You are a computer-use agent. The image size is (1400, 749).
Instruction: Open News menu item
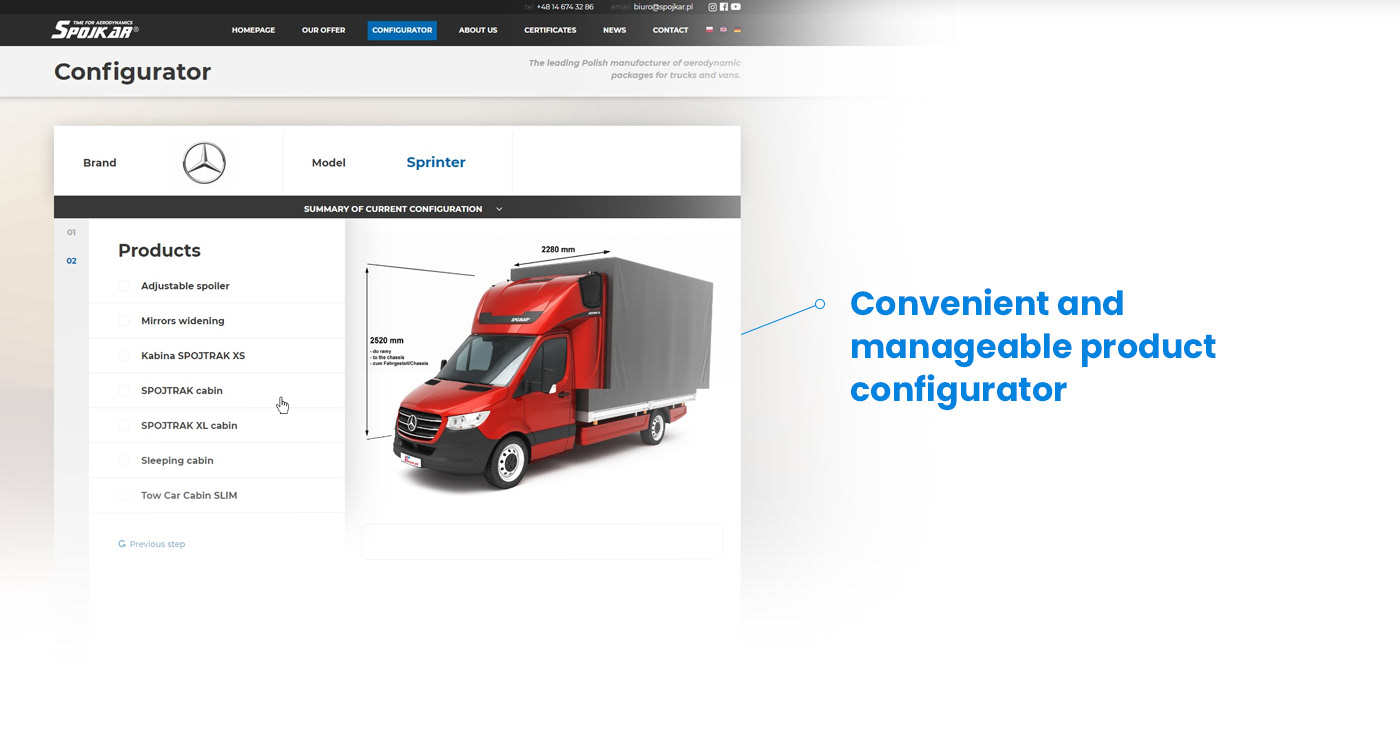click(x=614, y=30)
